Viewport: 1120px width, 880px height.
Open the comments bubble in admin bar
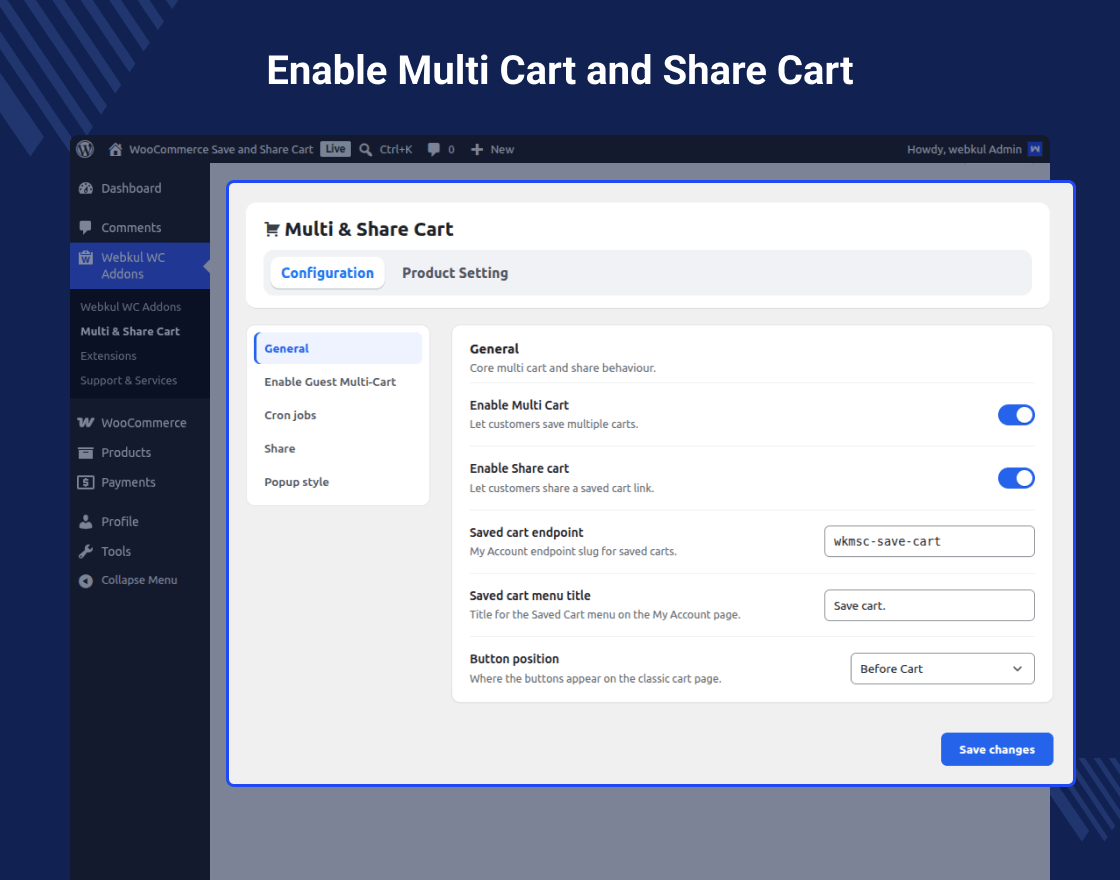coord(434,149)
